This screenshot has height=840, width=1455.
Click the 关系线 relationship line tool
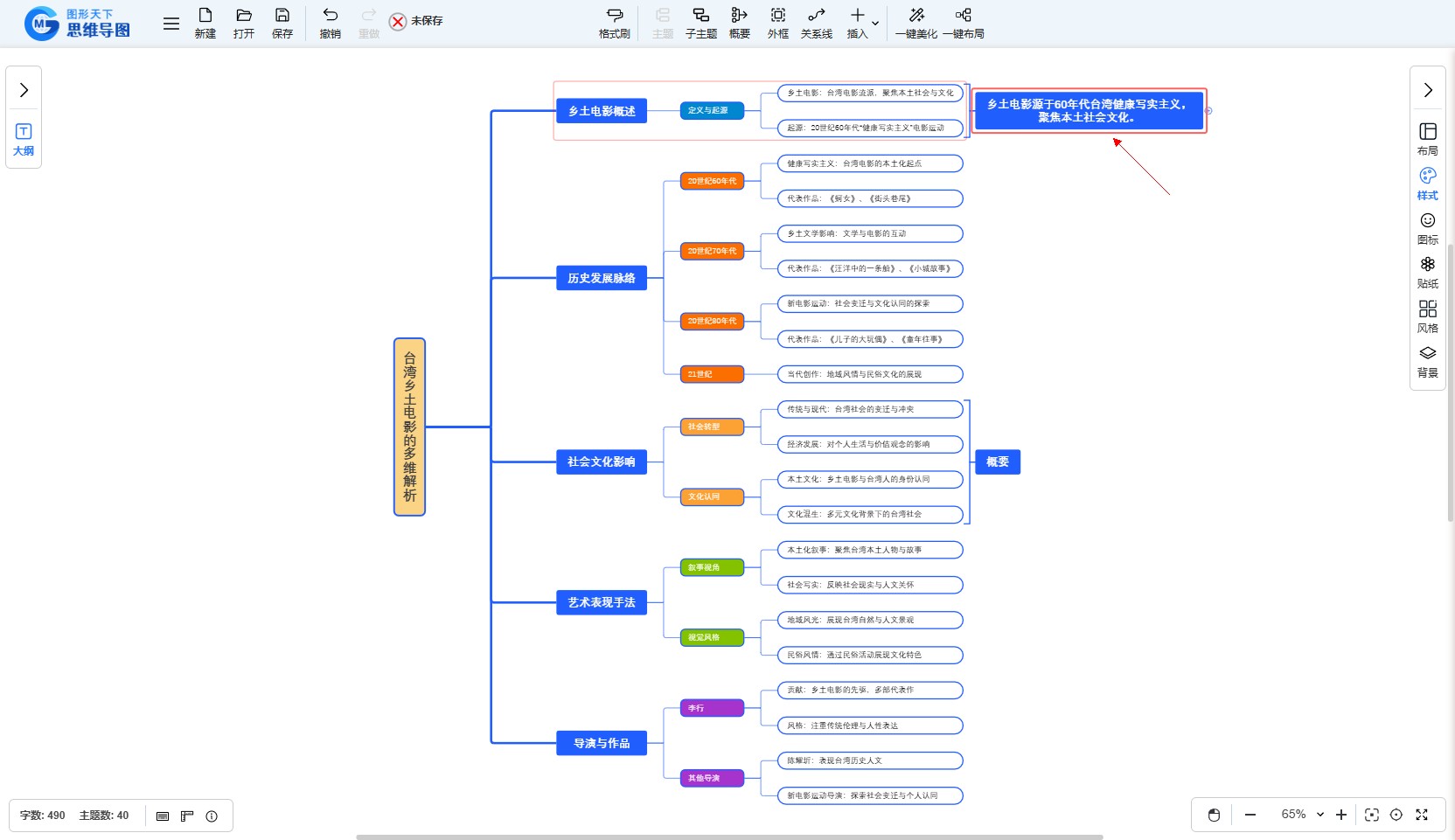816,23
